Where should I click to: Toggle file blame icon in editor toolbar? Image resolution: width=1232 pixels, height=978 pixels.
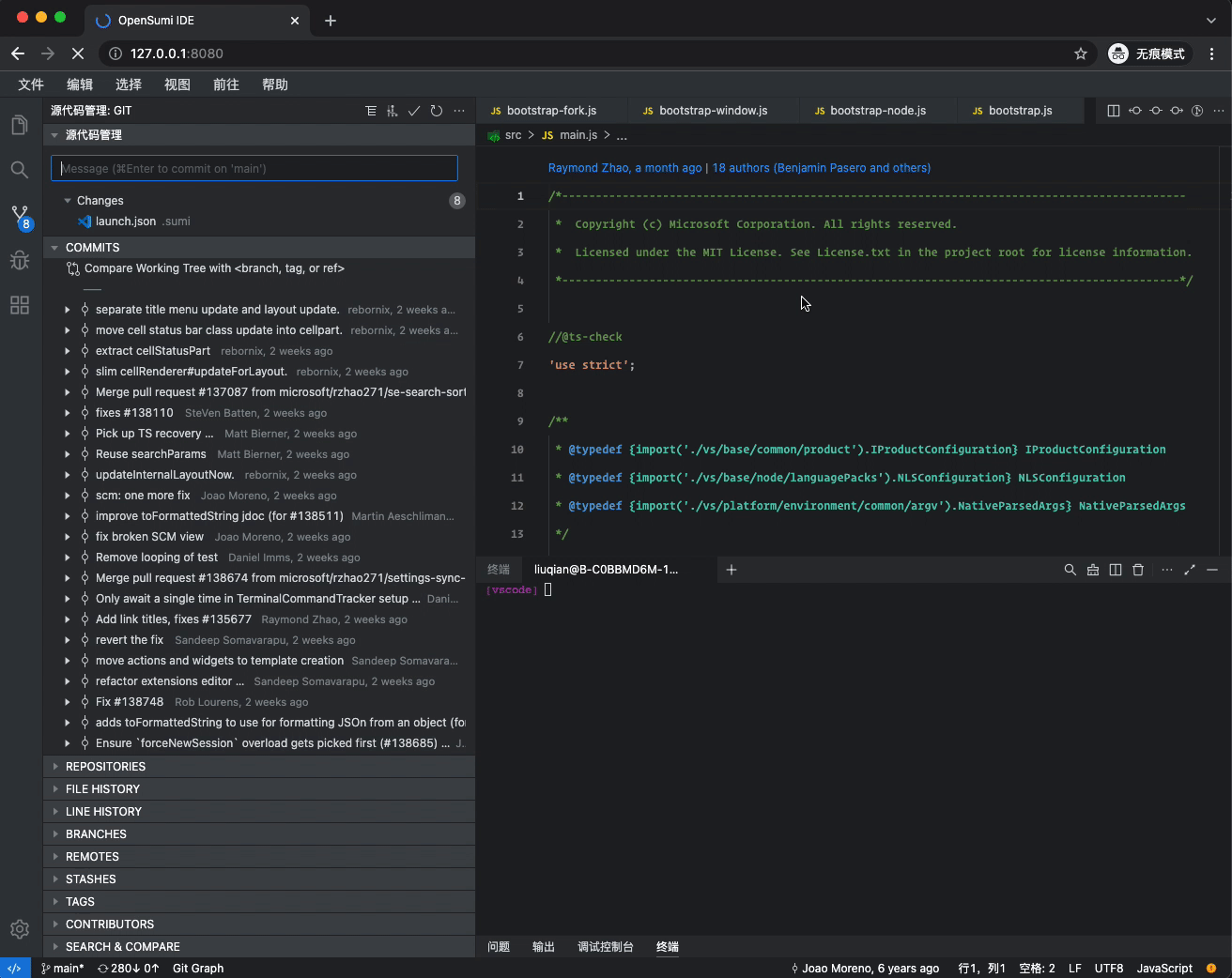[x=1197, y=111]
